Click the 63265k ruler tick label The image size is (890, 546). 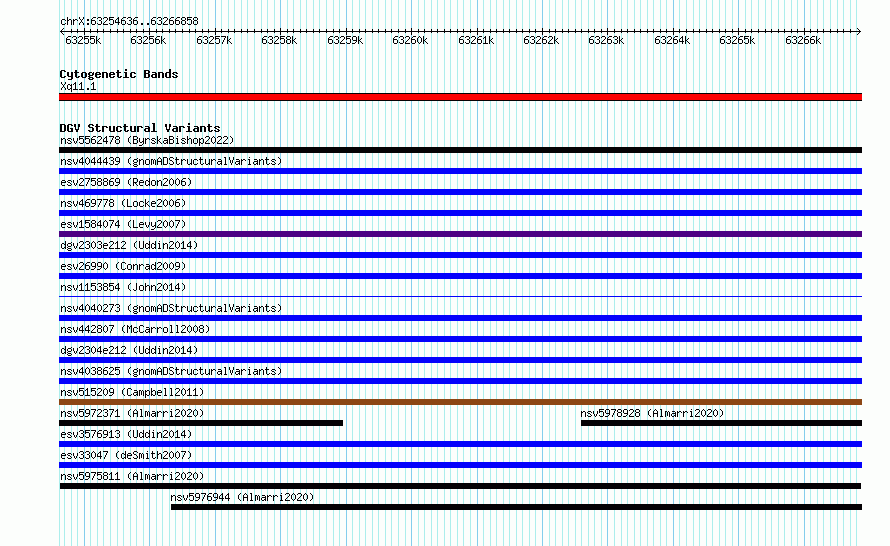pyautogui.click(x=737, y=40)
